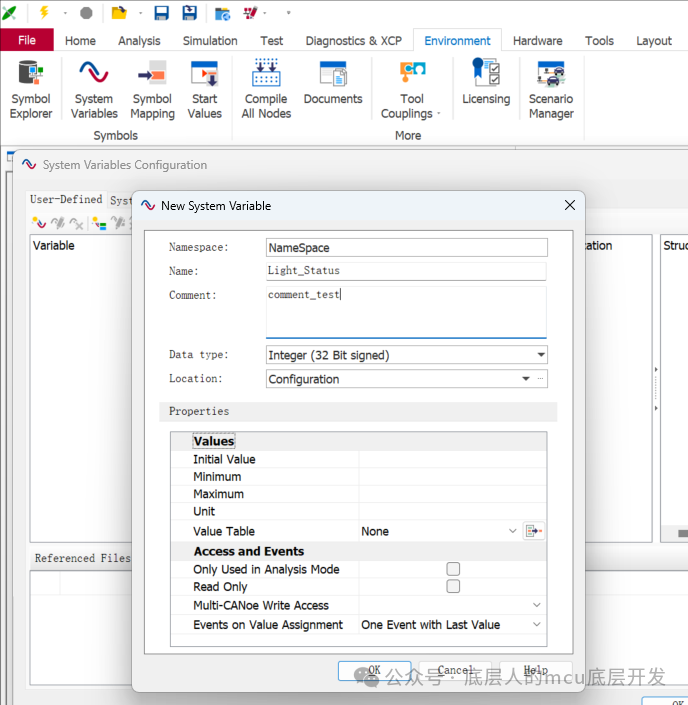Click the Name field containing Light_Status
The image size is (688, 705).
pyautogui.click(x=407, y=271)
